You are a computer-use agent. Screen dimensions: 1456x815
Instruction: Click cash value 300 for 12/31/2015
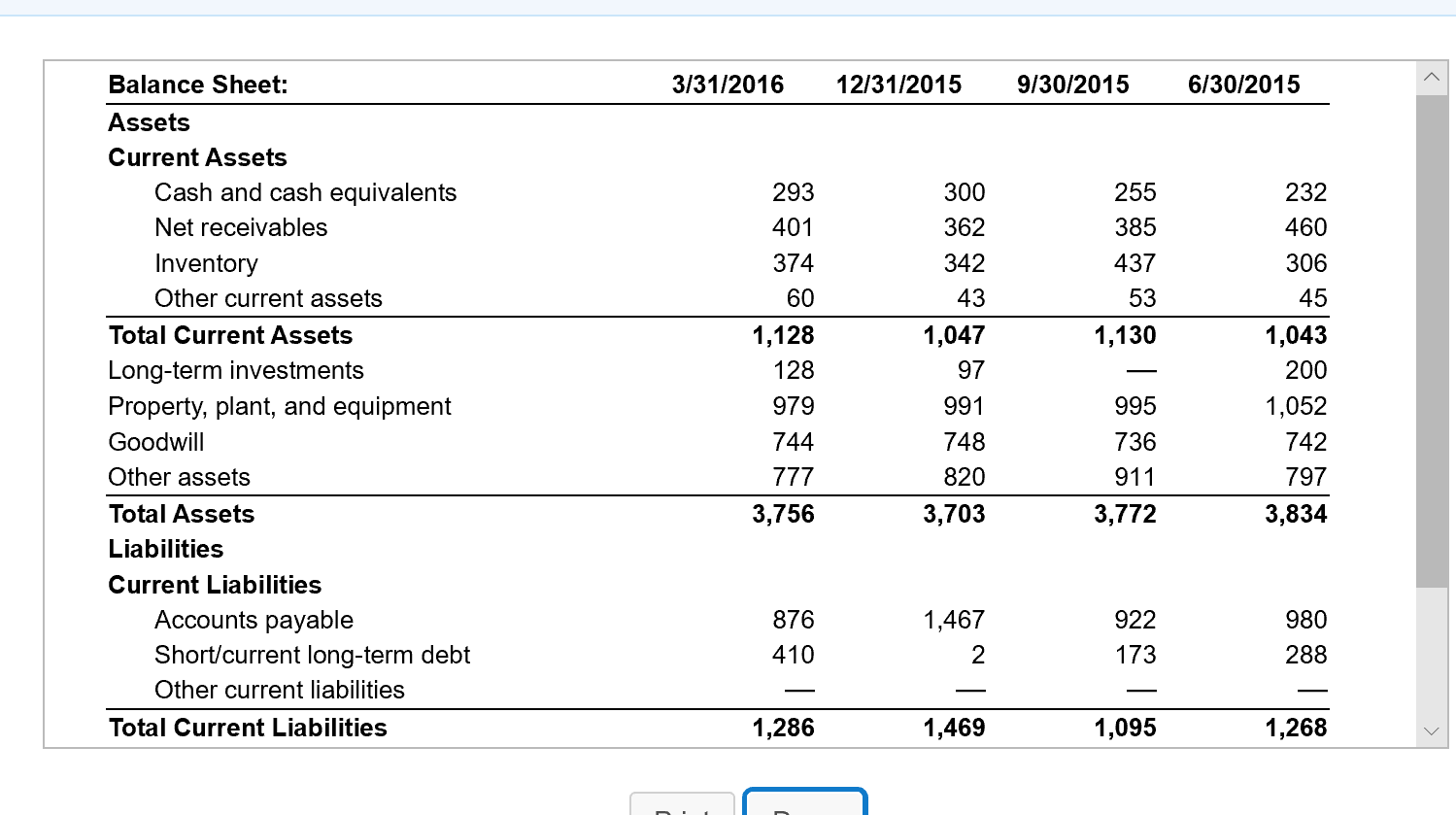click(965, 192)
